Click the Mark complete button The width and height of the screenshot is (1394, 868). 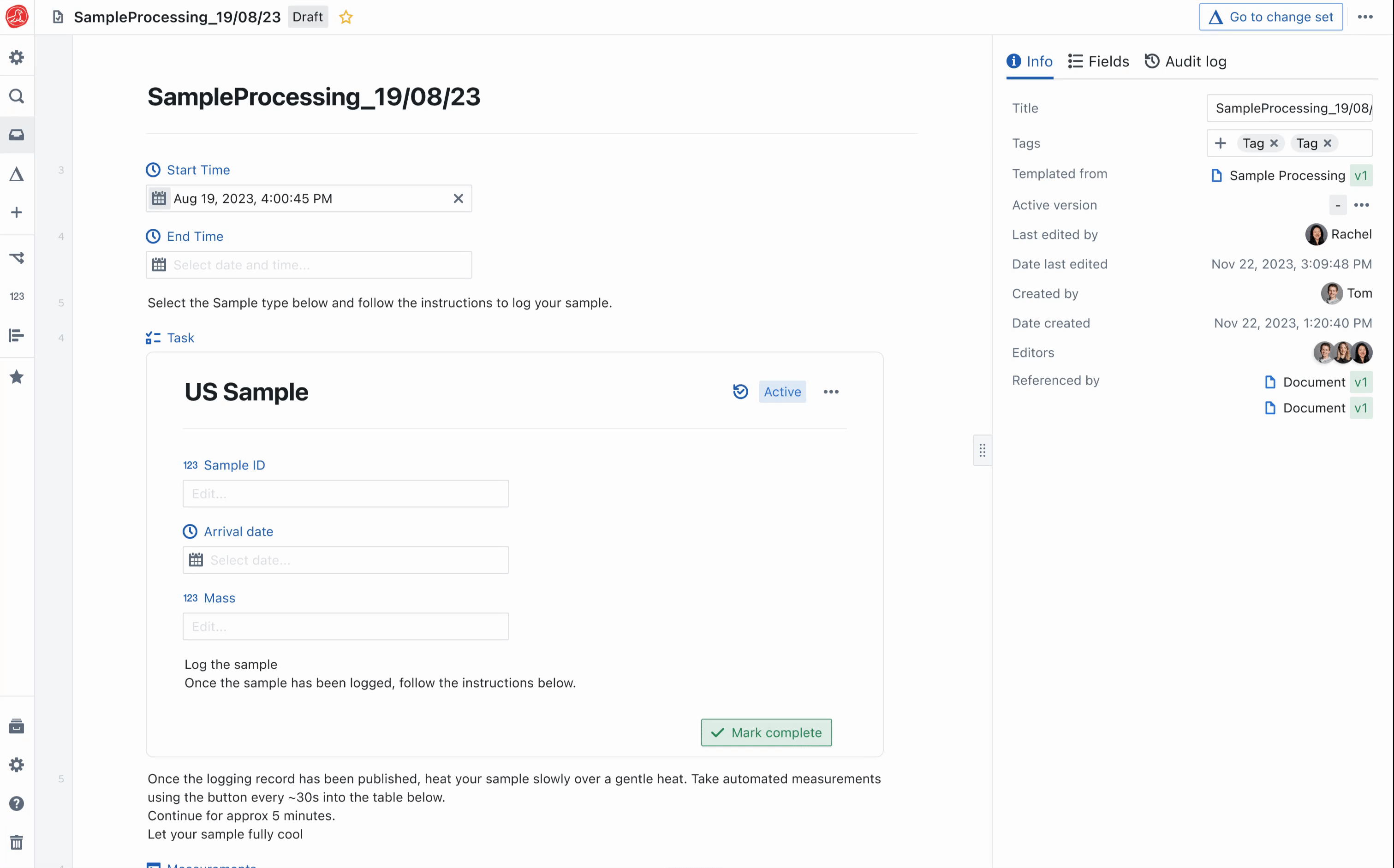pyautogui.click(x=766, y=732)
